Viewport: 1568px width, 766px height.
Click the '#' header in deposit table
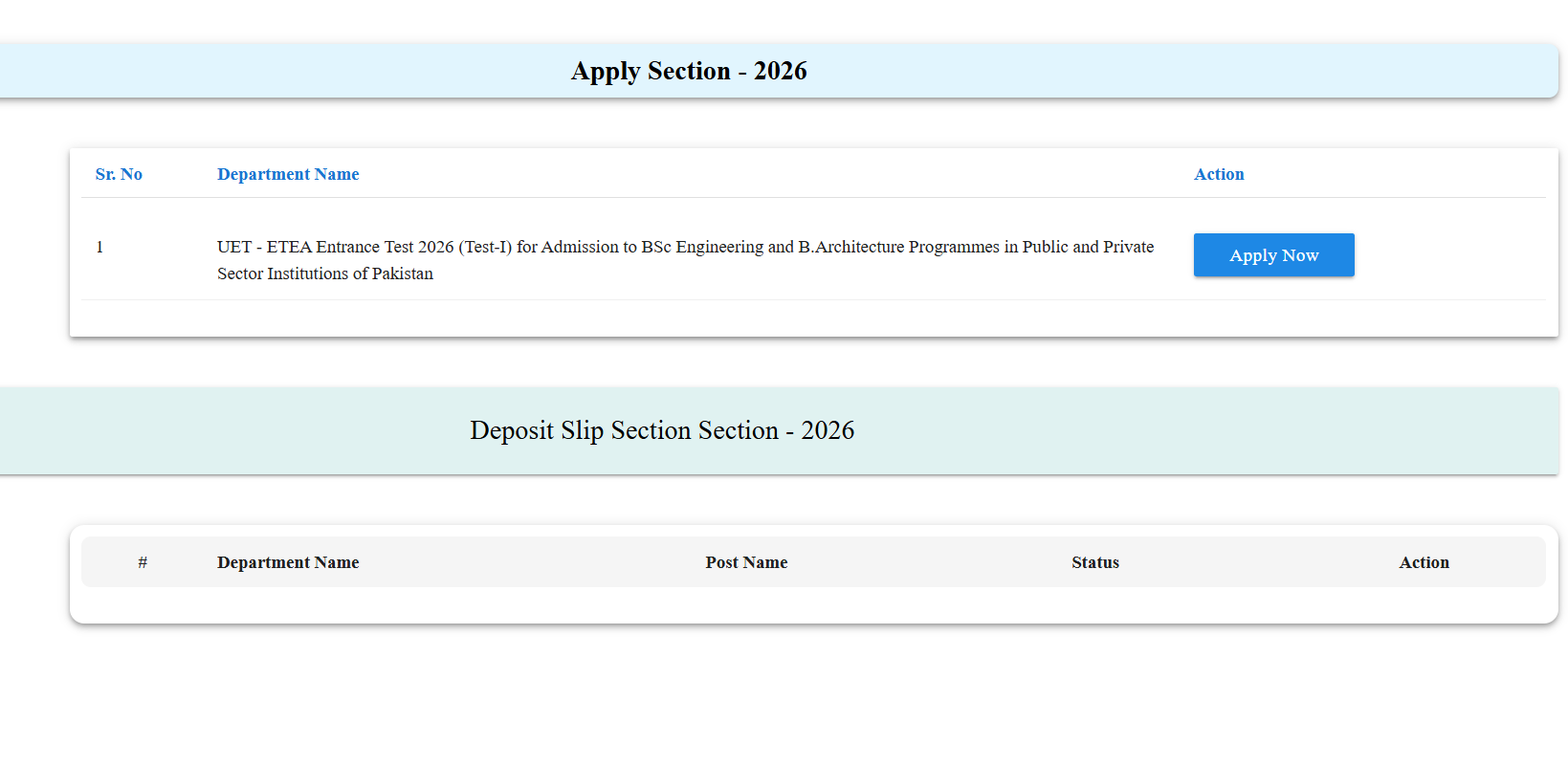coord(143,562)
